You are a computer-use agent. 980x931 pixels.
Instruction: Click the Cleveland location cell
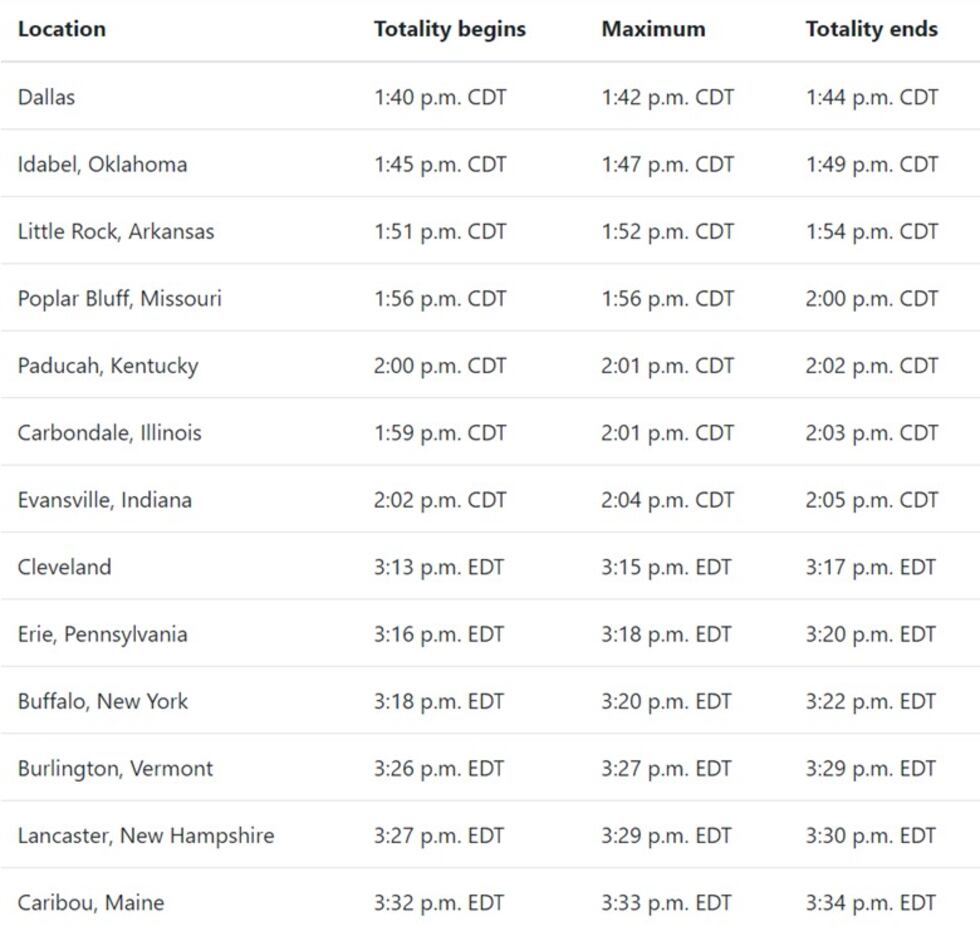point(64,567)
